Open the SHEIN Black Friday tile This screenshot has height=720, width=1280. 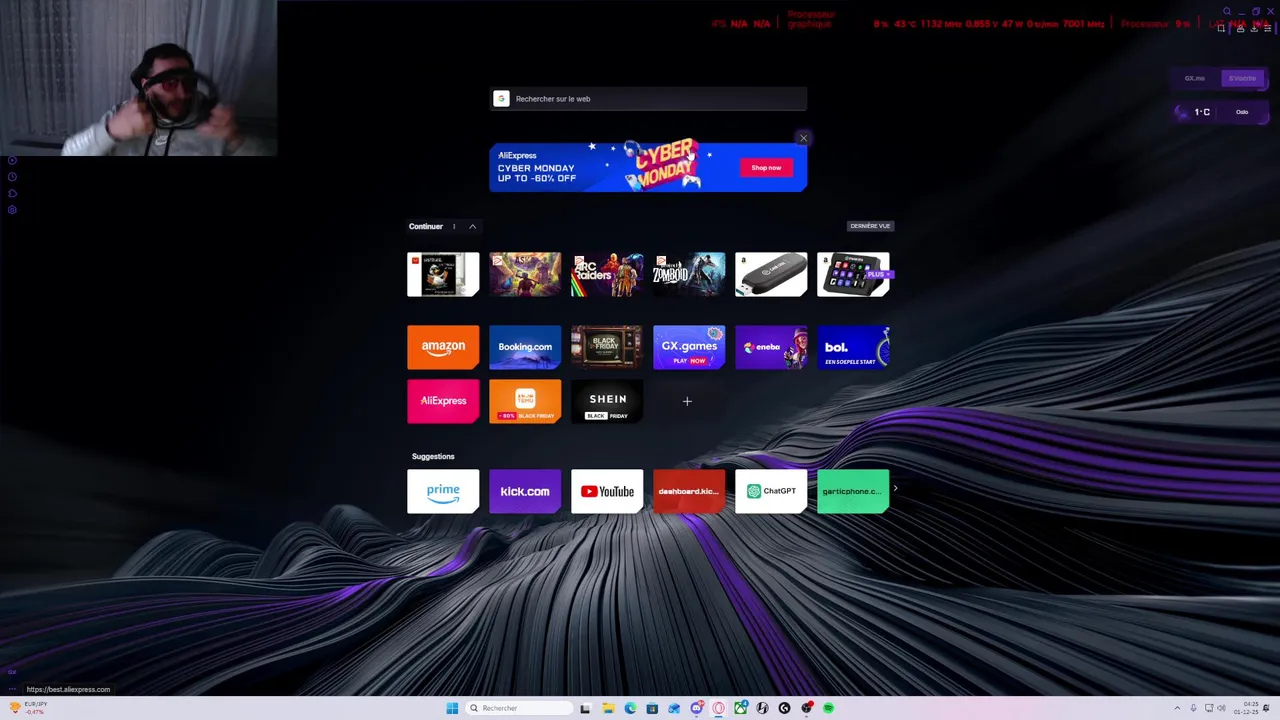pos(607,401)
